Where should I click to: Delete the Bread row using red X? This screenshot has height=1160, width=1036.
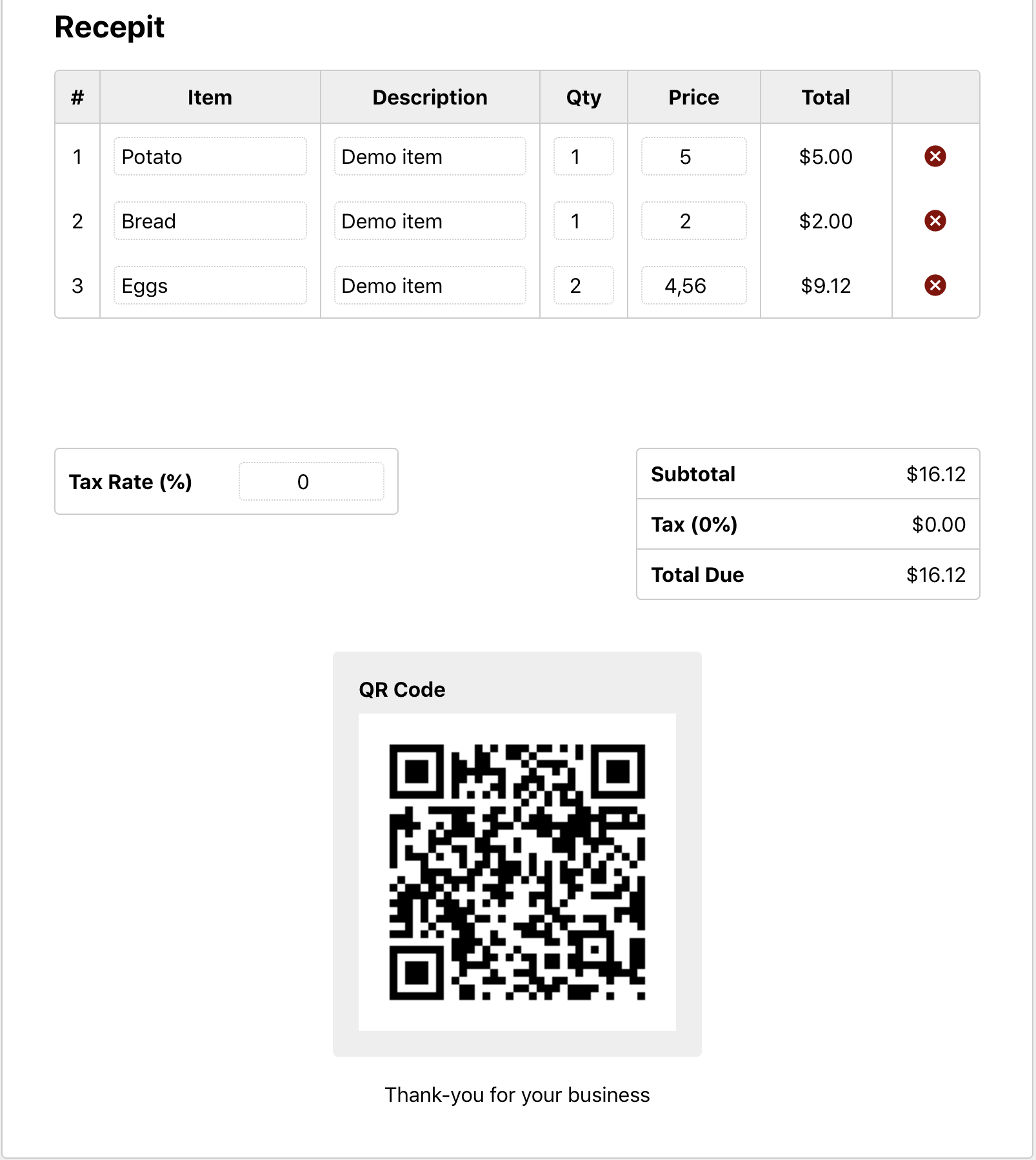(x=935, y=221)
